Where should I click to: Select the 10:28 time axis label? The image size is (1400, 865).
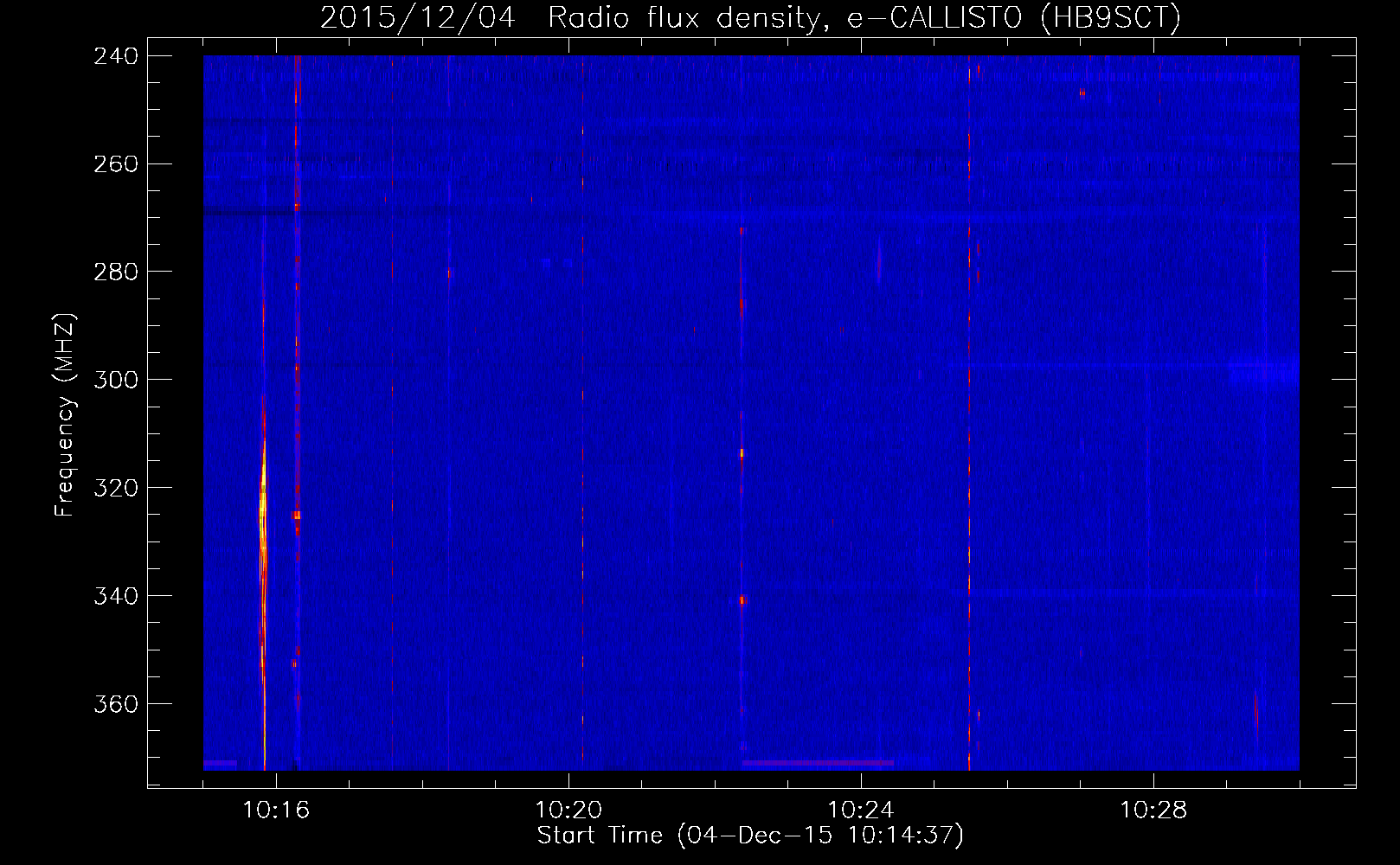(x=1153, y=811)
